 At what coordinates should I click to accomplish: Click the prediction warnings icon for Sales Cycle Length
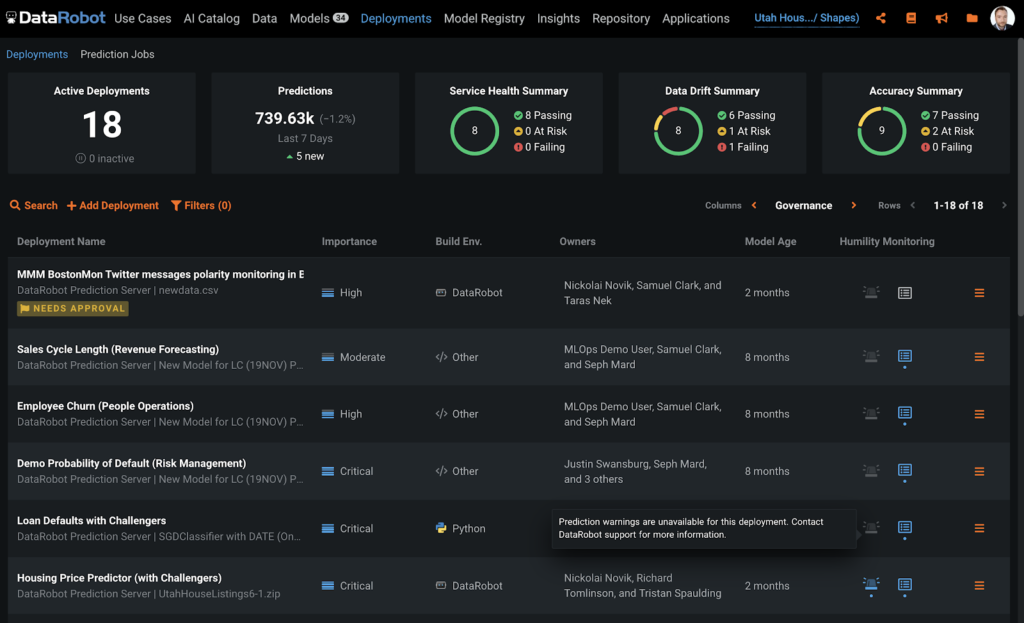tap(905, 357)
